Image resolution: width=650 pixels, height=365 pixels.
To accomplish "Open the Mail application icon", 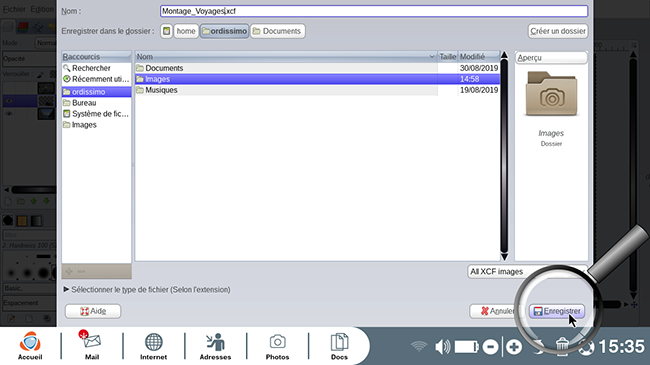I will pyautogui.click(x=91, y=346).
